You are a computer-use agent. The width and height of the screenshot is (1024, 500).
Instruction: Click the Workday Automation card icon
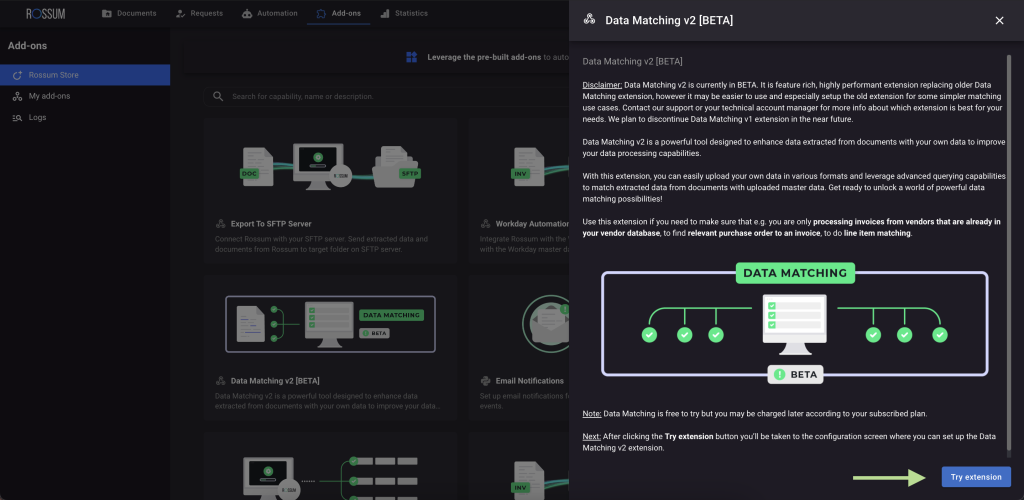tap(485, 224)
